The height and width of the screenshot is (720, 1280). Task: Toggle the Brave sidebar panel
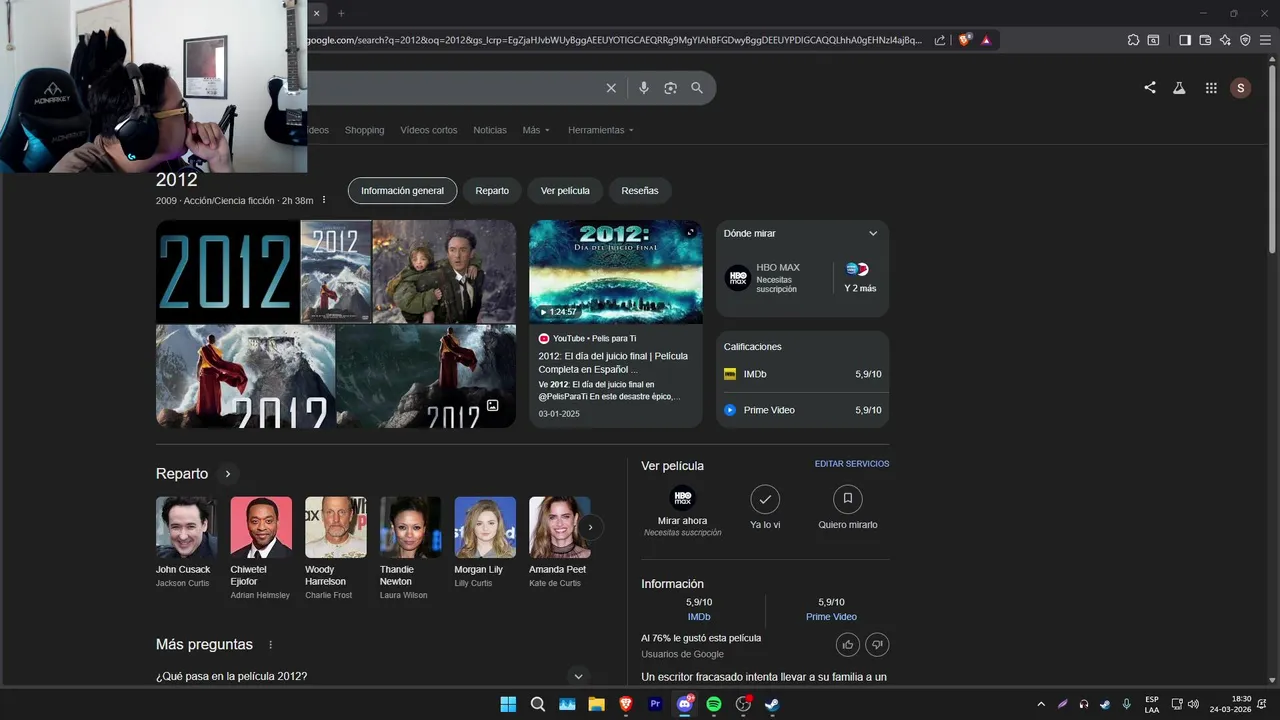point(1185,40)
